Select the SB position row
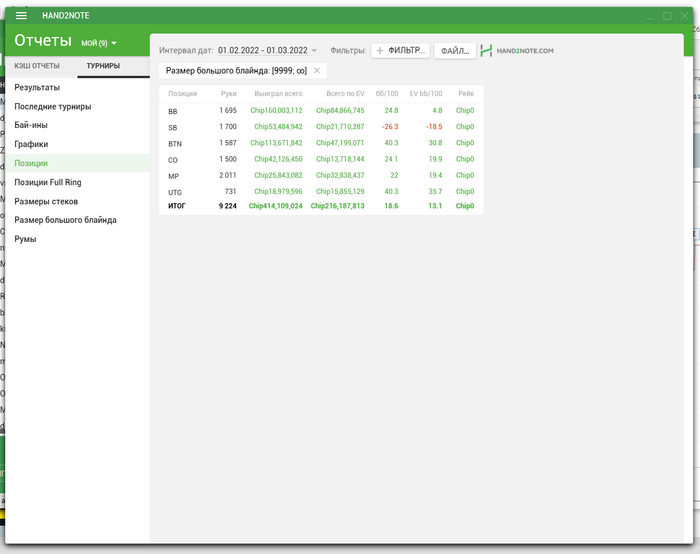Screen dimensions: 700x554 click(x=321, y=127)
